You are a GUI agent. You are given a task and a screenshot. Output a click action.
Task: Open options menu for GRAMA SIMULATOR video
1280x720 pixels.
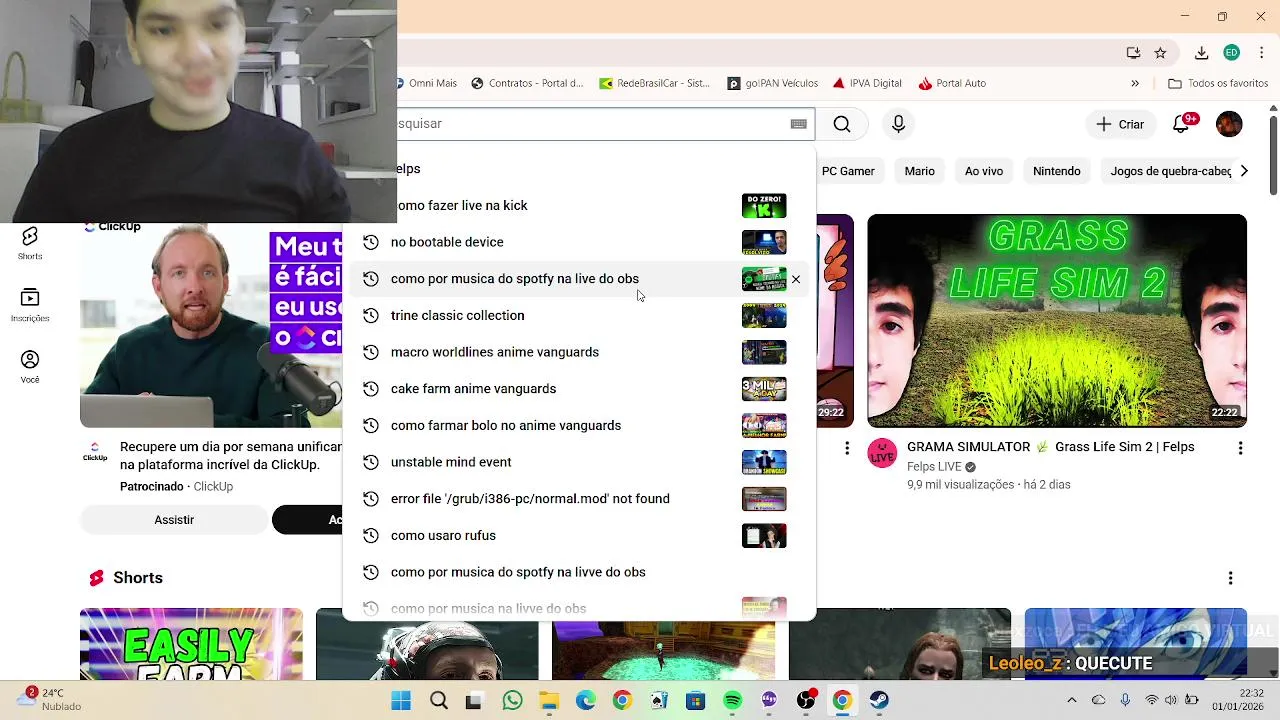tap(1240, 449)
